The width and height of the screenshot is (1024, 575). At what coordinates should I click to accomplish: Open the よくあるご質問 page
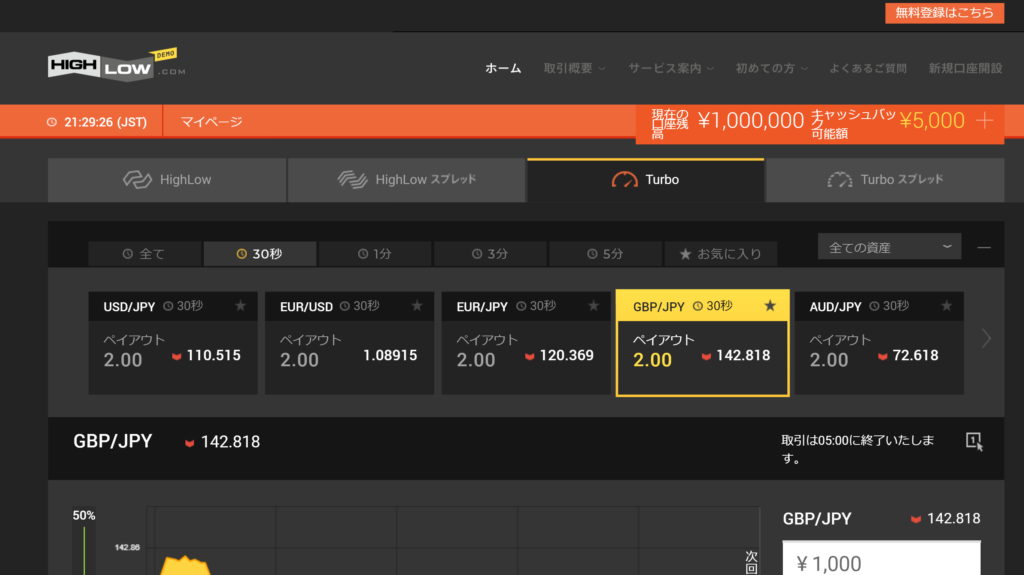tap(868, 68)
